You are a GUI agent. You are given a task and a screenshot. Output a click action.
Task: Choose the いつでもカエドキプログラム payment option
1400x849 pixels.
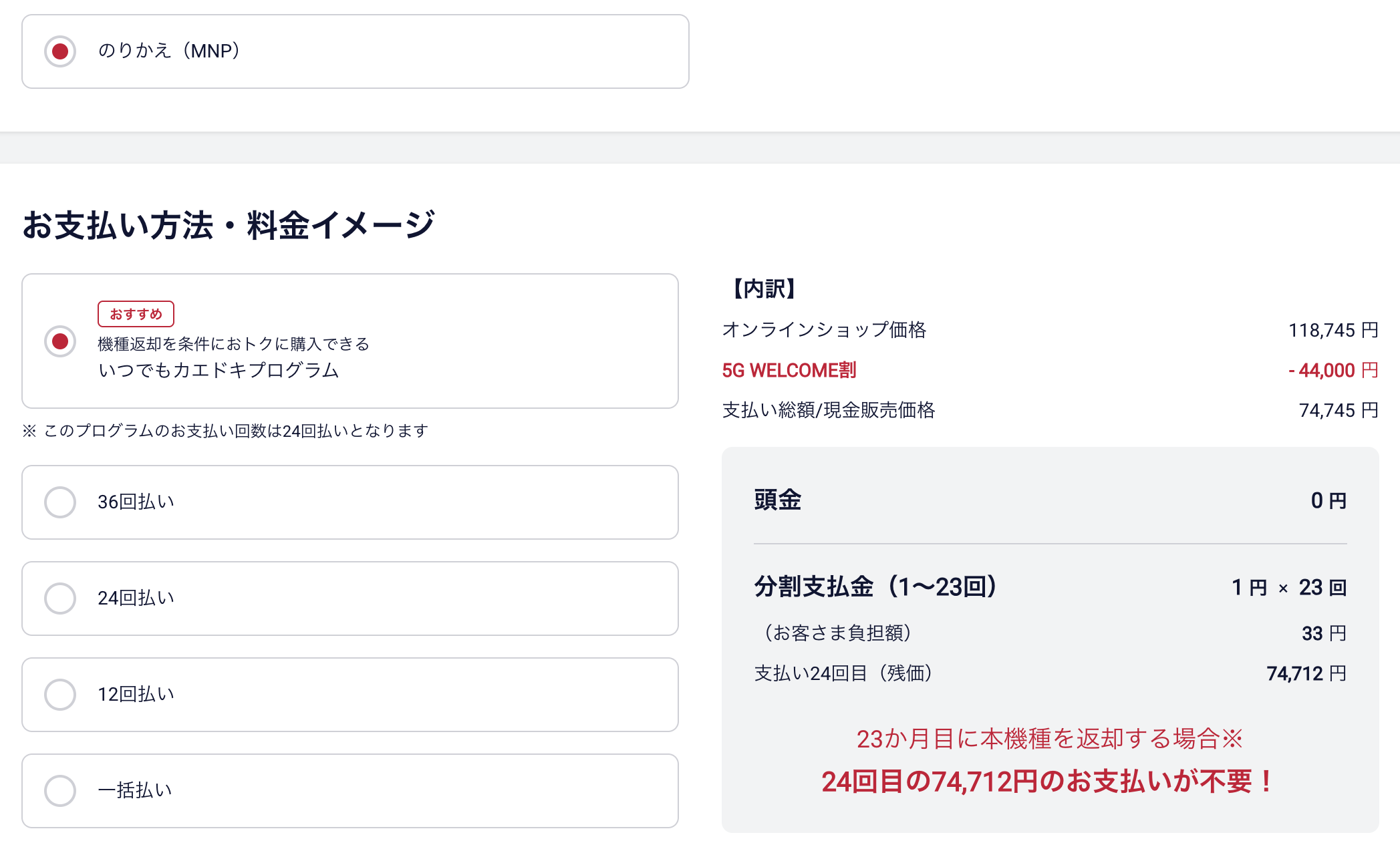[60, 341]
